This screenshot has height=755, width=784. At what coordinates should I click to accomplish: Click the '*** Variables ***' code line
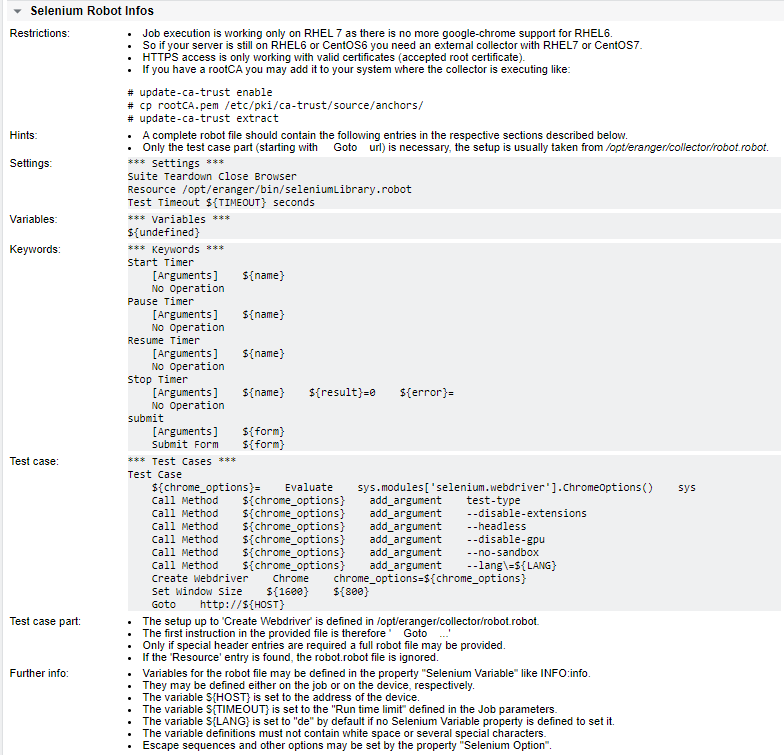[178, 220]
